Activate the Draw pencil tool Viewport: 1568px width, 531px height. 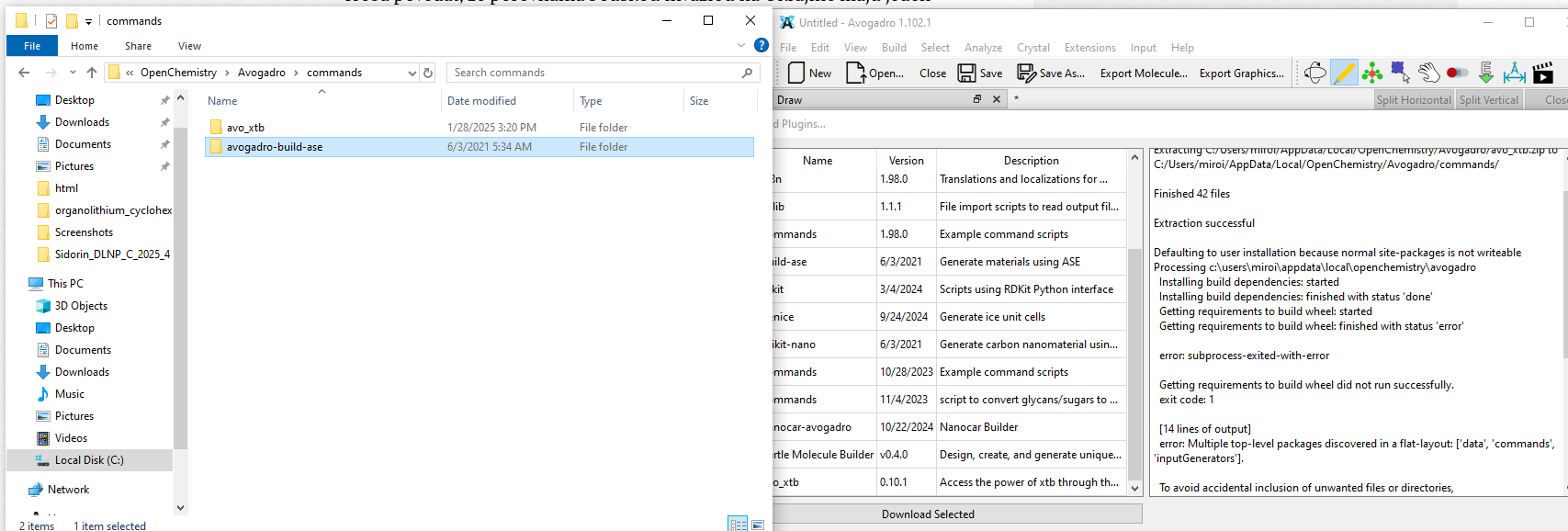point(1343,73)
